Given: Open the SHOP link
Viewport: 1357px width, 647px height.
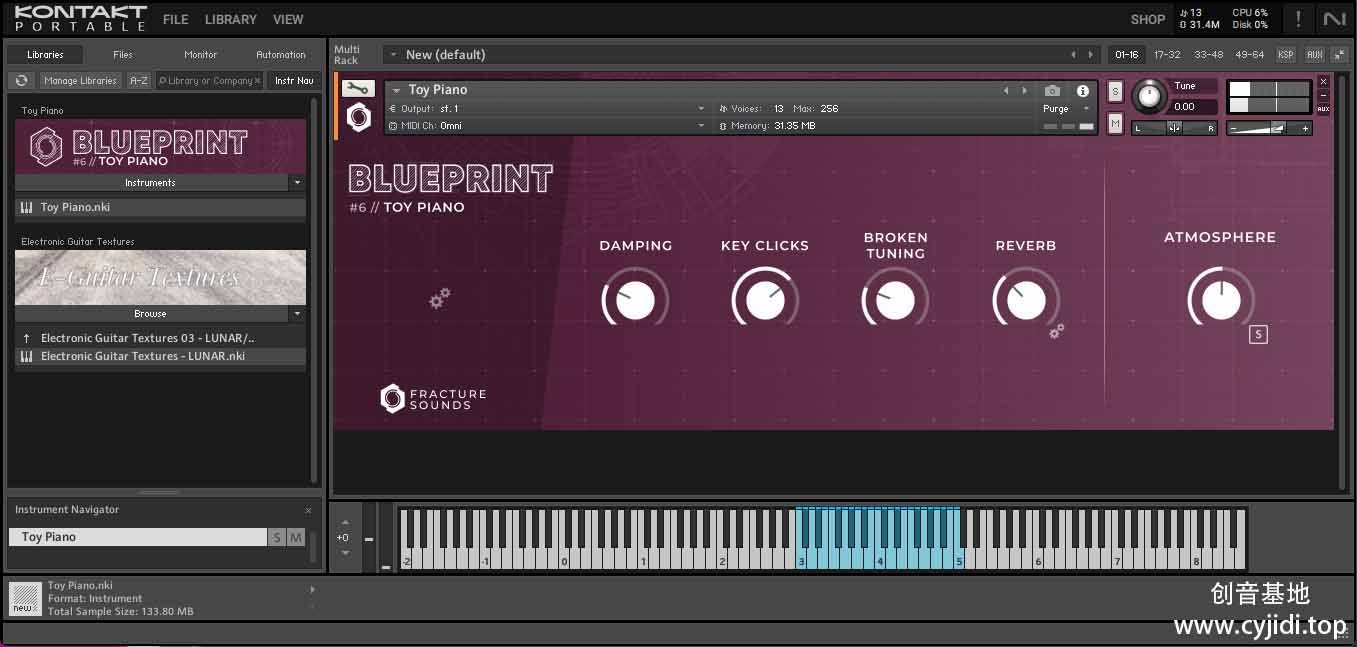Looking at the screenshot, I should coord(1148,19).
